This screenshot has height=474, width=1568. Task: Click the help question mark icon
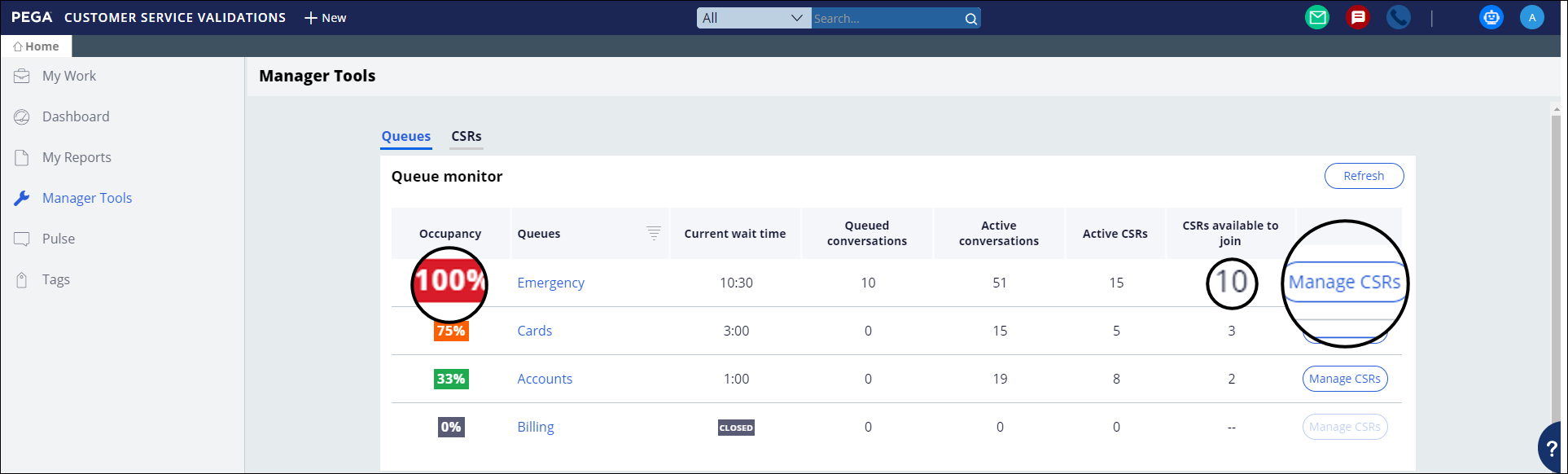[x=1552, y=449]
